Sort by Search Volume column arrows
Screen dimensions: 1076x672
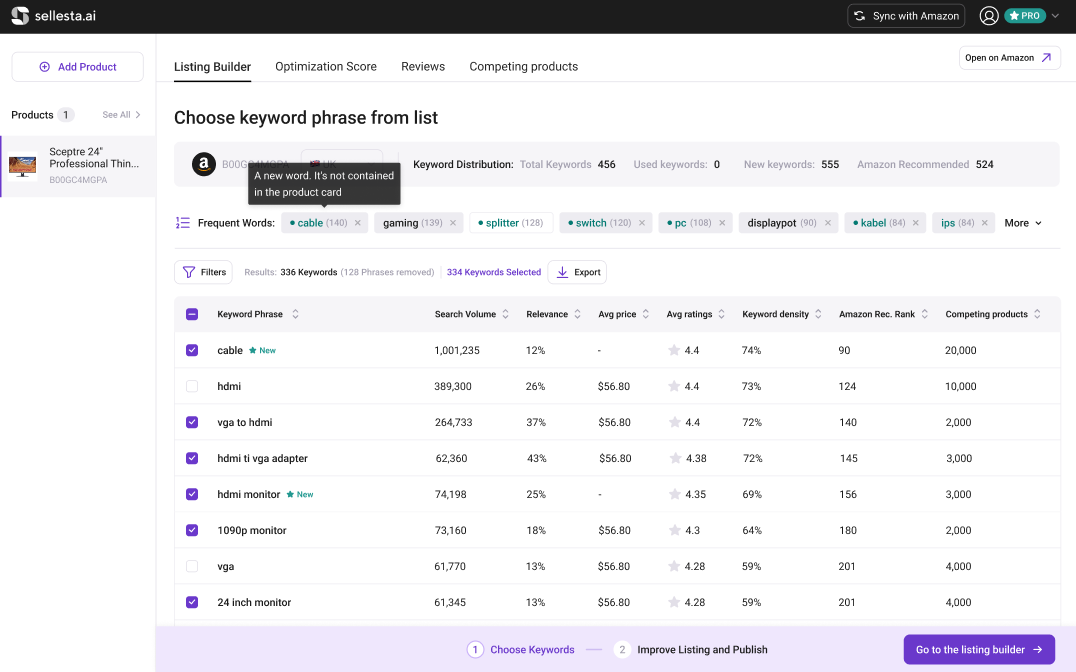tap(505, 314)
